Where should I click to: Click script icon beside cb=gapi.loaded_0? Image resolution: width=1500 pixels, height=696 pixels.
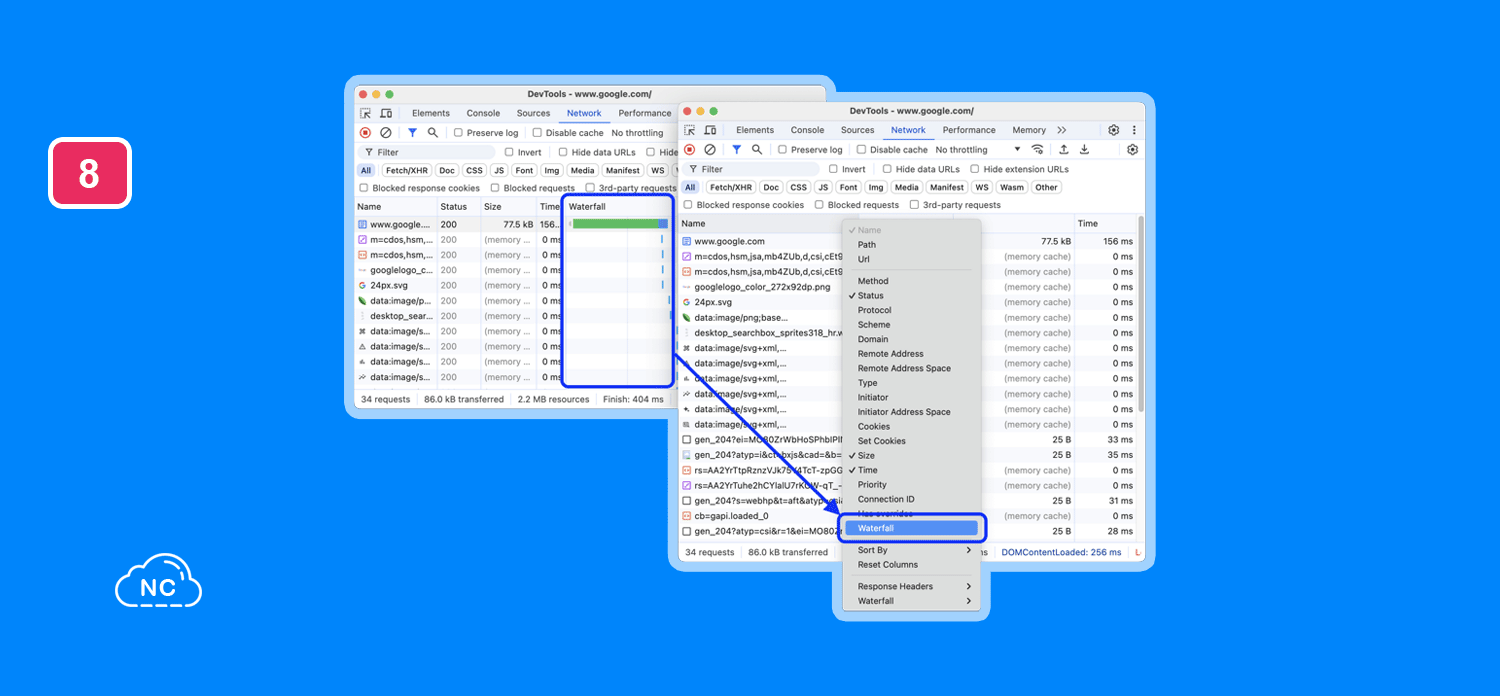[x=687, y=516]
